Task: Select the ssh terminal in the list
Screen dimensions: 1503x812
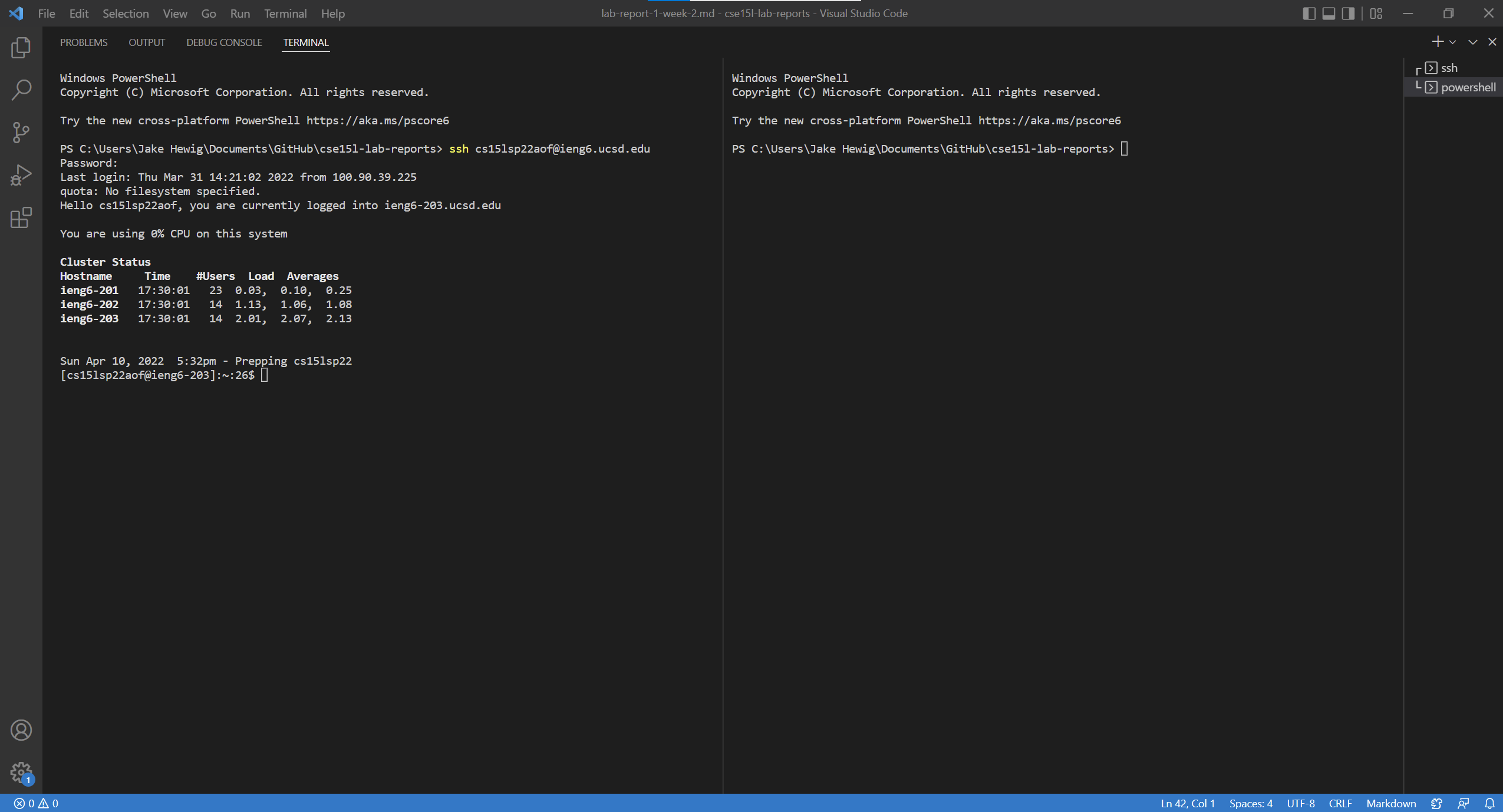Action: tap(1448, 68)
